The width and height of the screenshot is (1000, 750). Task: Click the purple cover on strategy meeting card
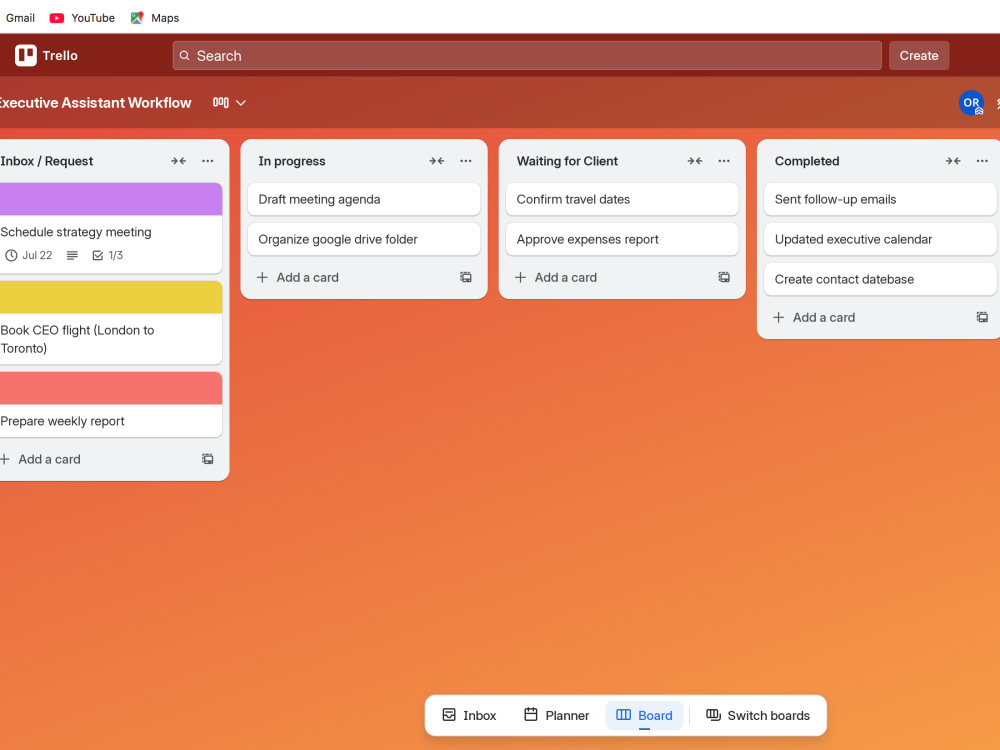tap(110, 199)
